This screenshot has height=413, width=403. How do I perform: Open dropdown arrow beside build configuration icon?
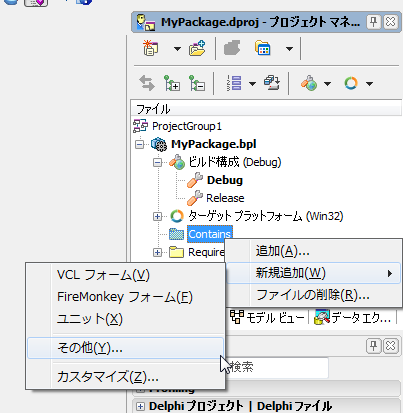tap(328, 84)
